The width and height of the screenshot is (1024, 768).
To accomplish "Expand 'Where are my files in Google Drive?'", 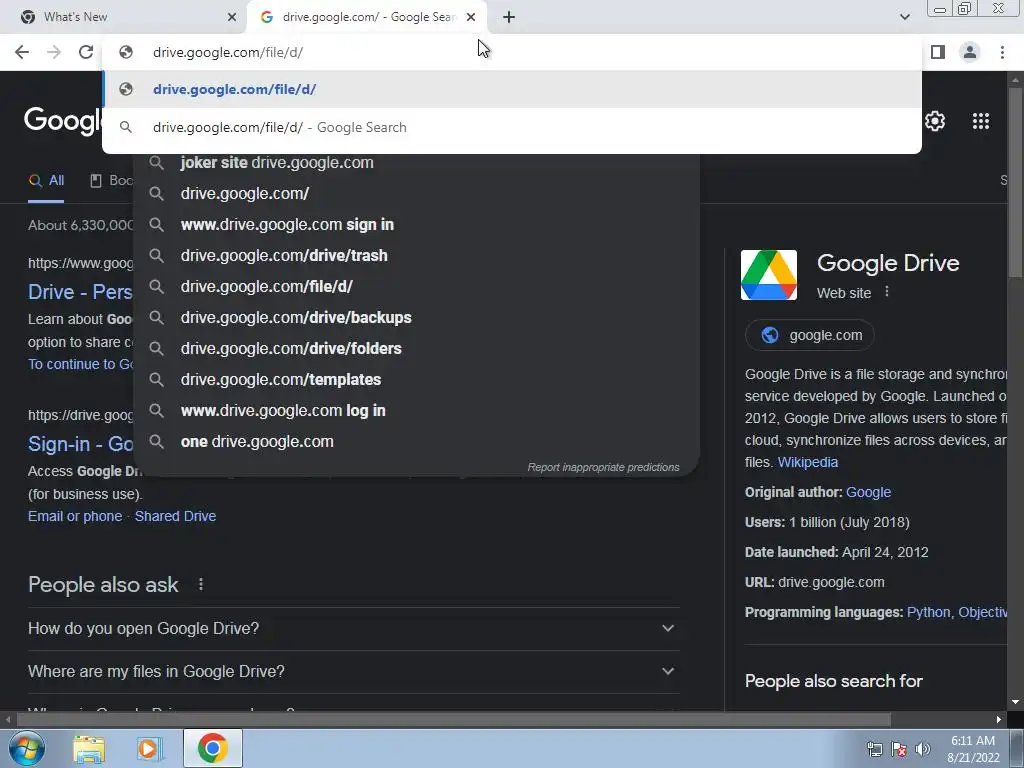I will [354, 671].
